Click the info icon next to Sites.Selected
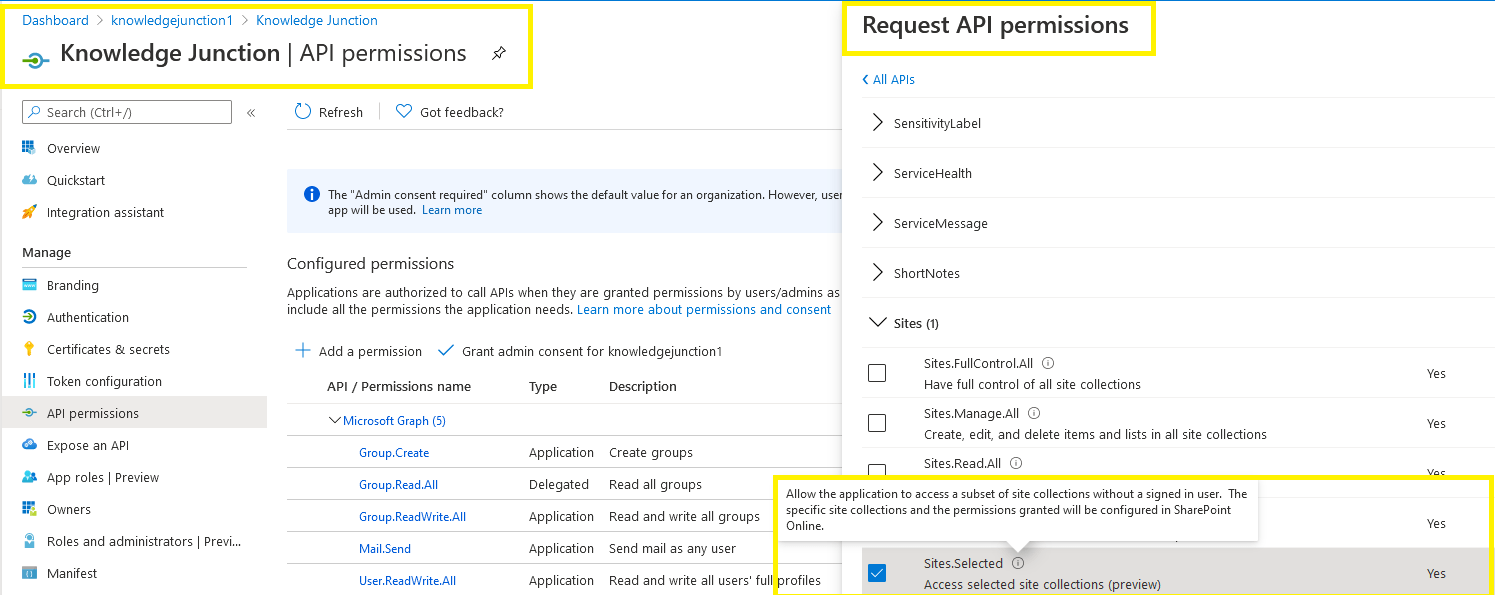The height and width of the screenshot is (595, 1495). (1018, 563)
